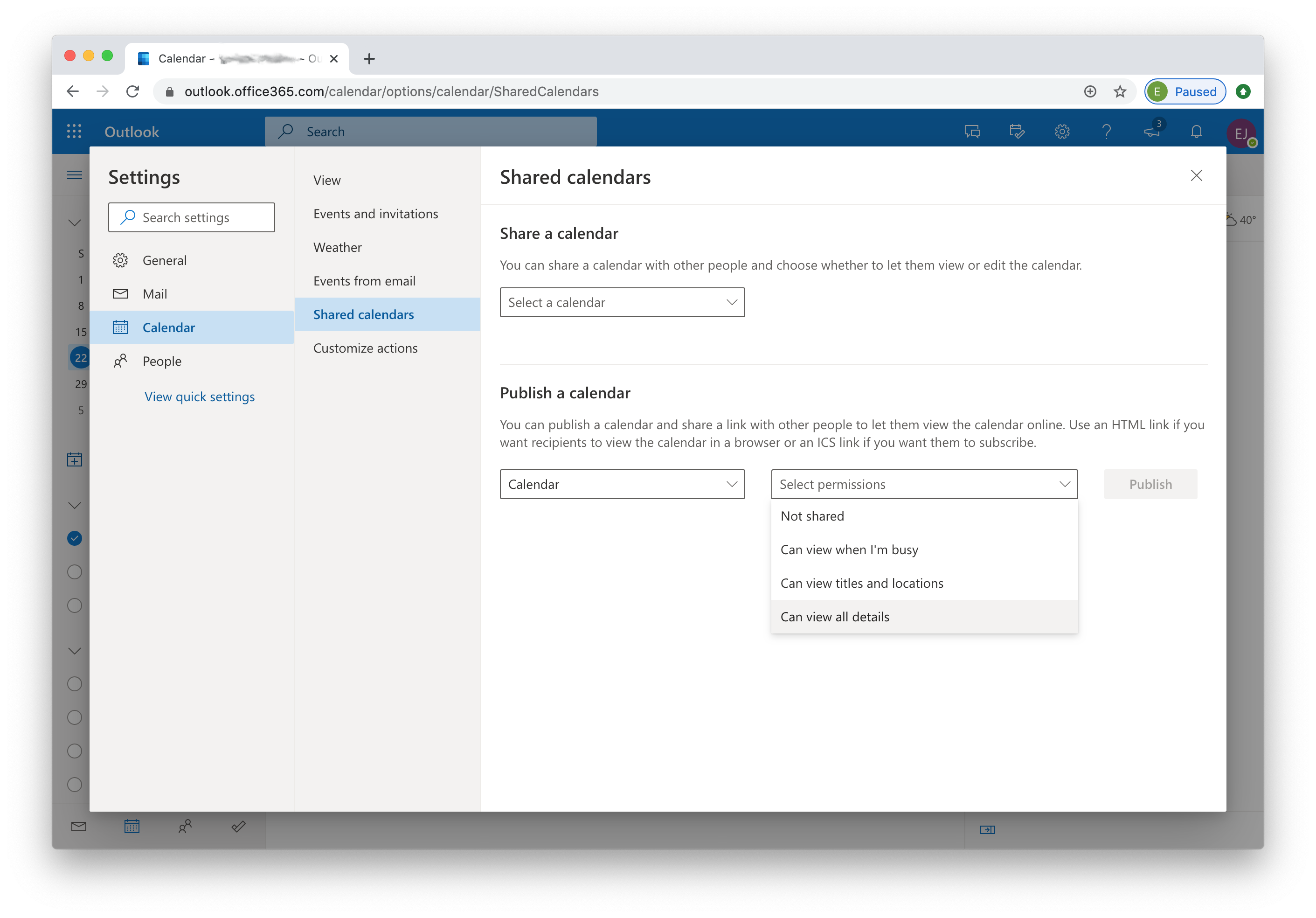This screenshot has height=918, width=1316.
Task: Click the Search settings input field
Action: (191, 216)
